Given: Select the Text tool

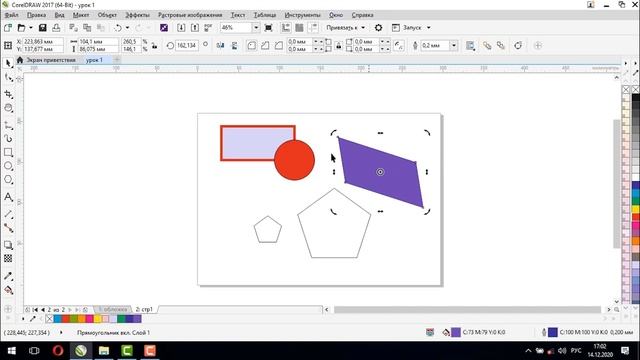Looking at the screenshot, I should click(8, 197).
